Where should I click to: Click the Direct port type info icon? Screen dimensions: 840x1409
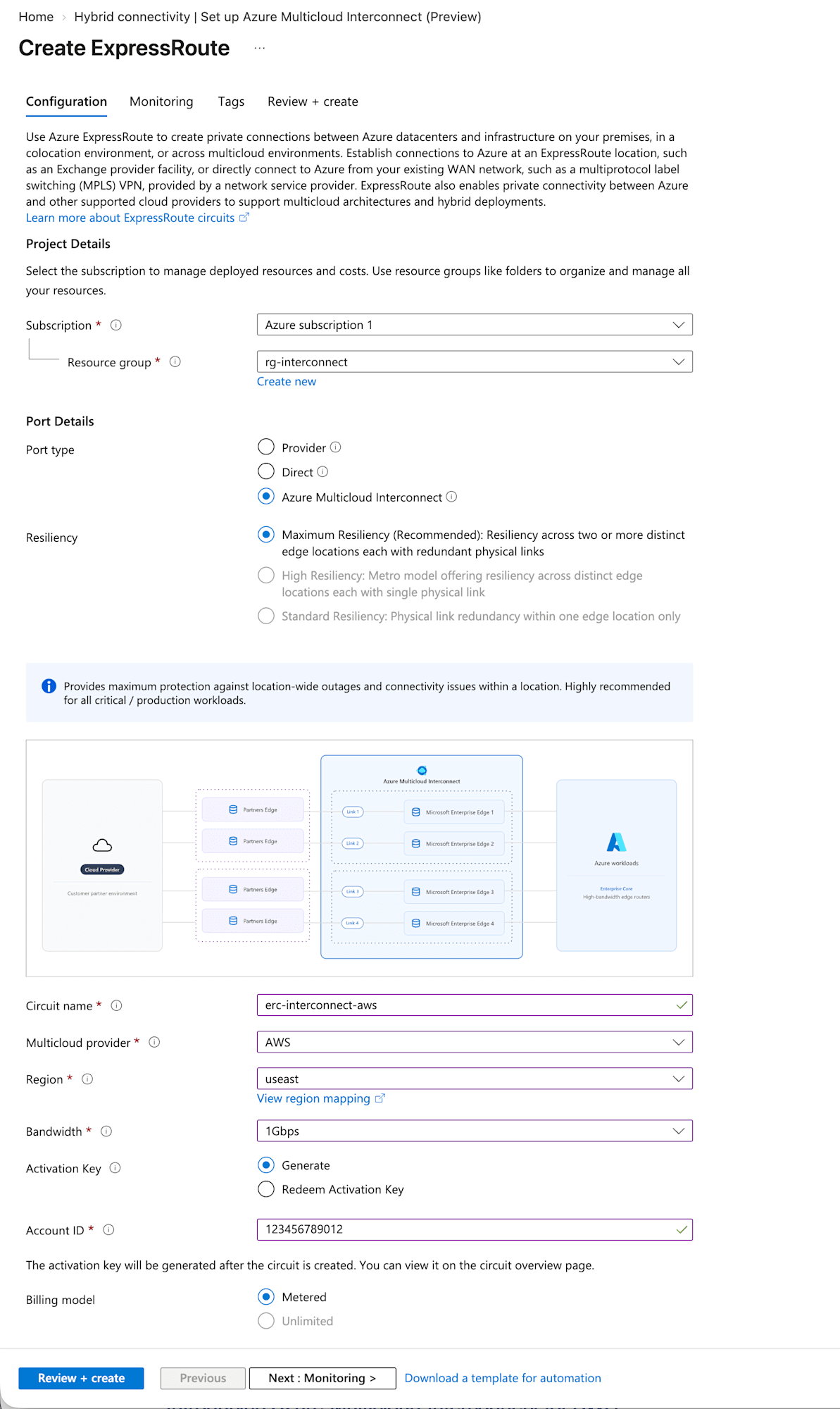pyautogui.click(x=322, y=471)
